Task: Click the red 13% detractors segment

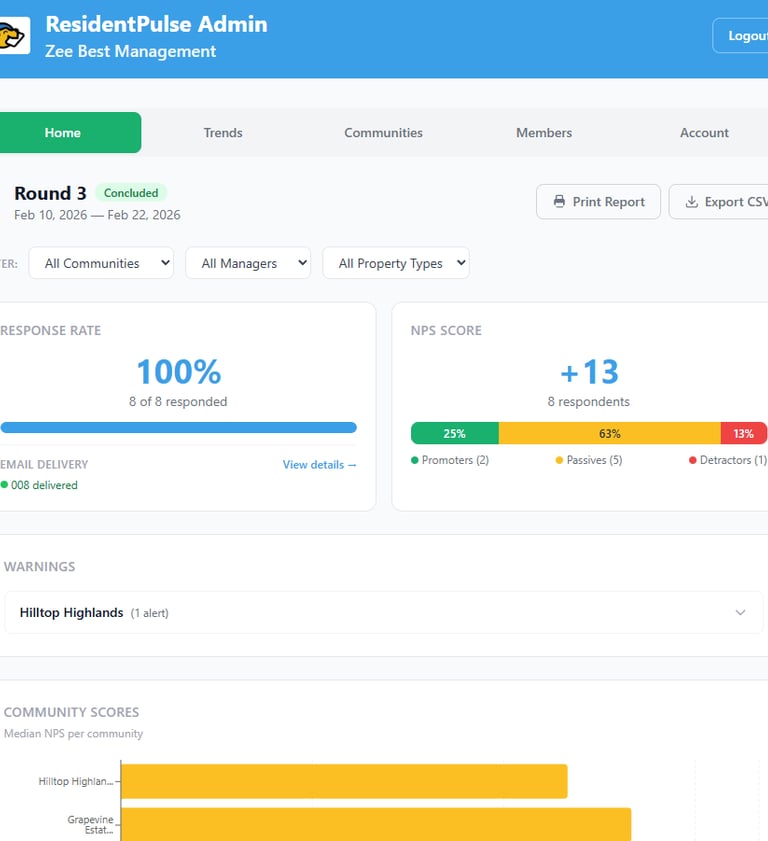Action: click(x=743, y=433)
